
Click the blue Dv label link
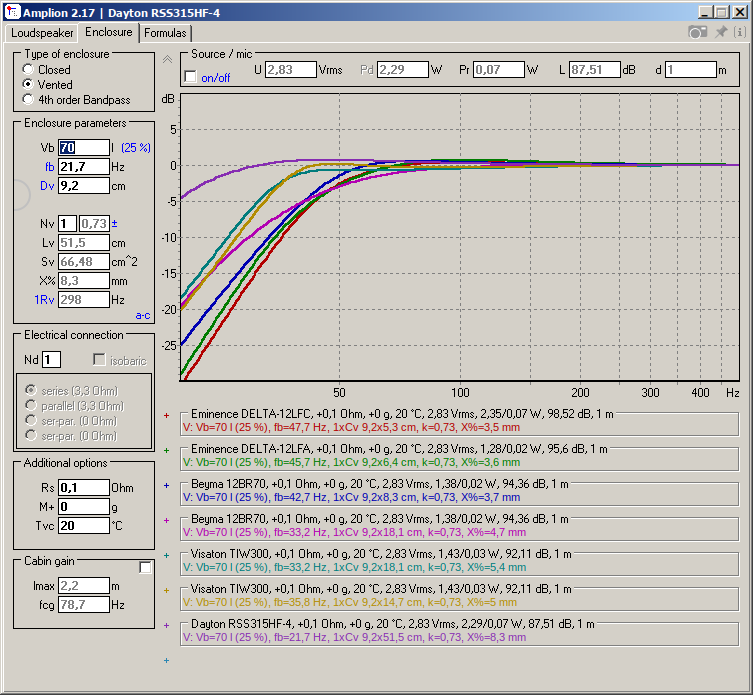pos(47,186)
